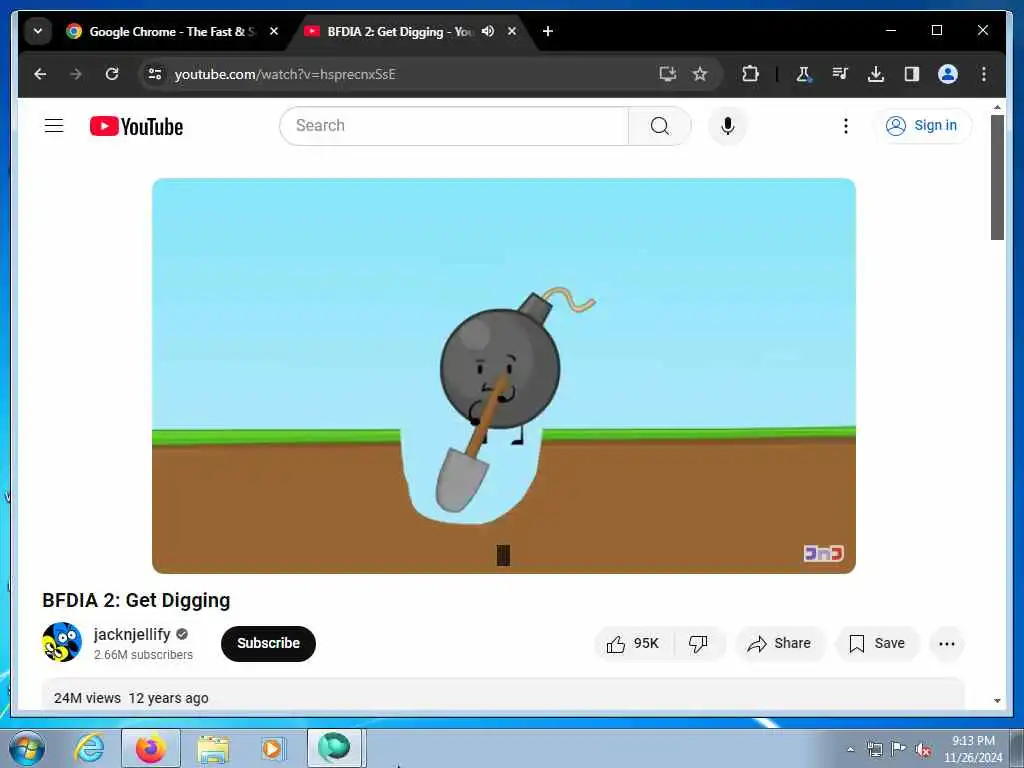Bookmark this page with star icon
Image resolution: width=1024 pixels, height=768 pixels.
pyautogui.click(x=700, y=74)
